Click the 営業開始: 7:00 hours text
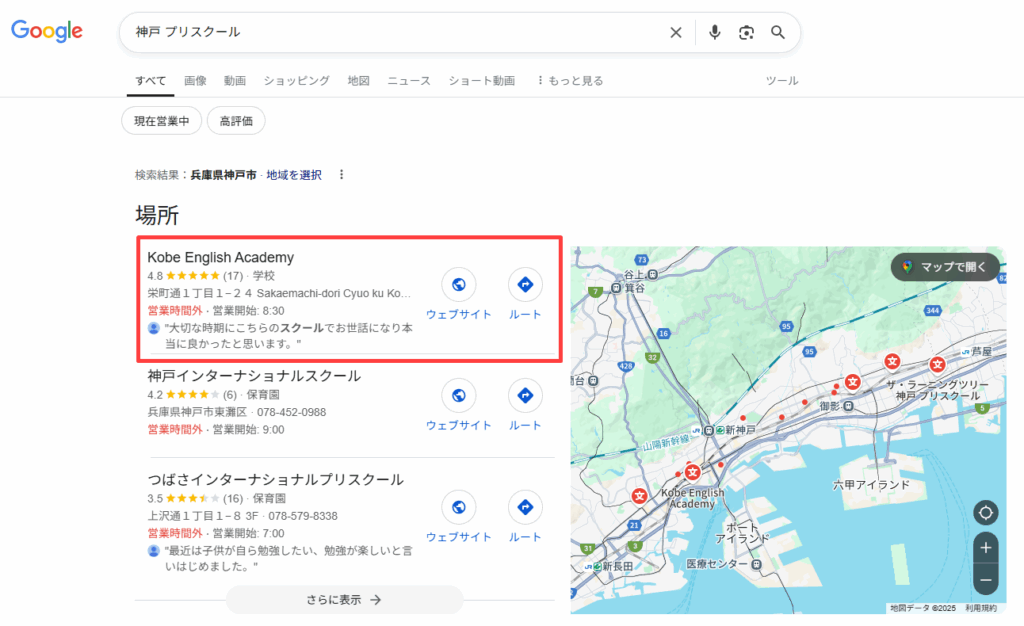Screen dimensions: 1024x626 [249, 534]
